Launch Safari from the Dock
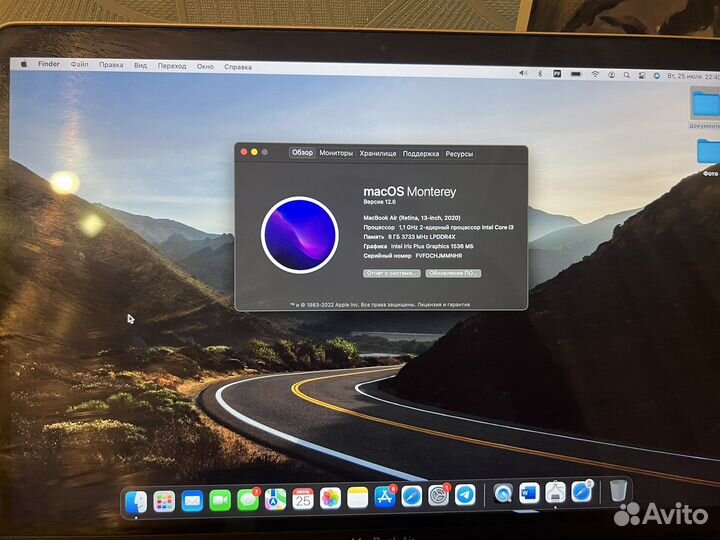This screenshot has height=540, width=720. [411, 496]
